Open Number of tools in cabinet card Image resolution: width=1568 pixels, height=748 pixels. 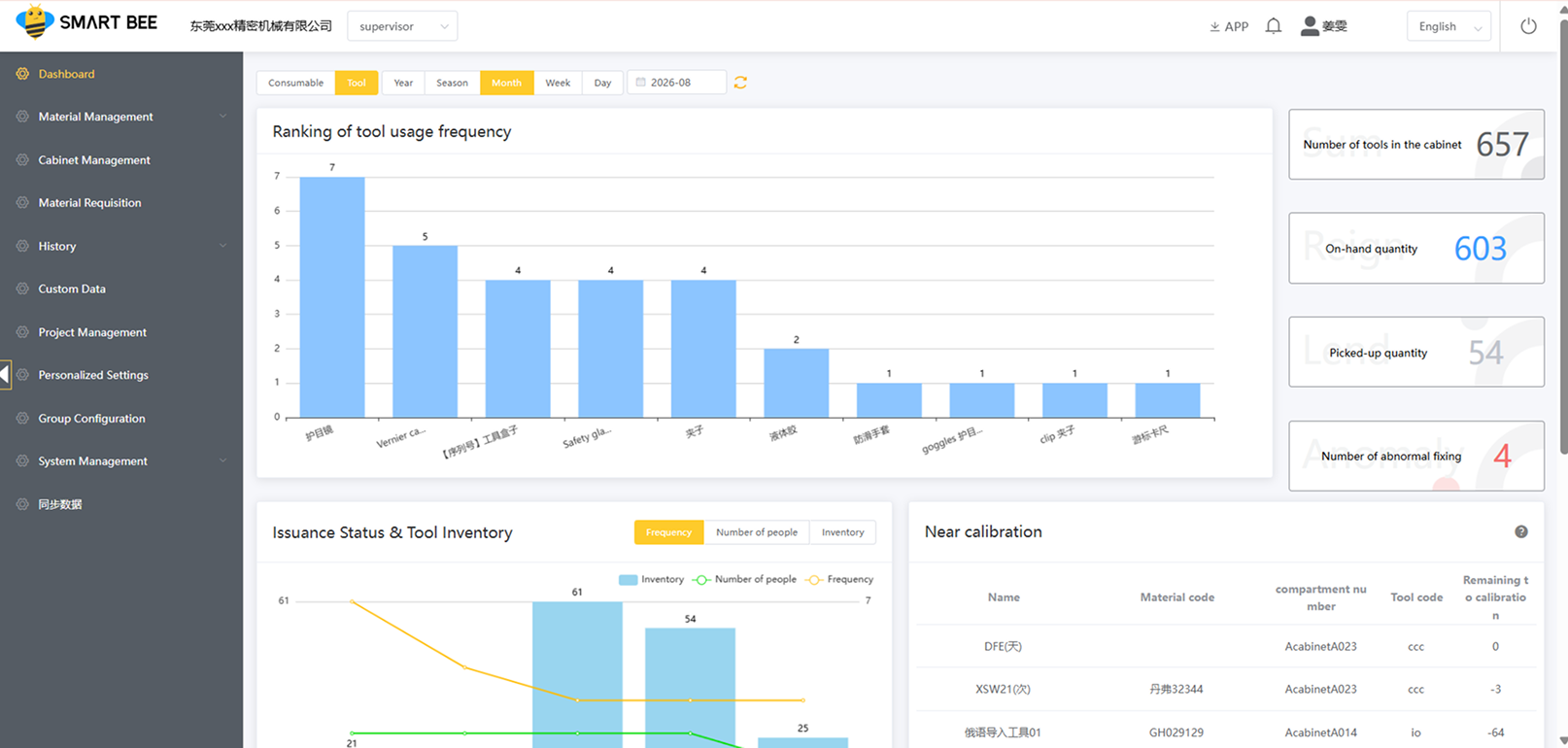(1416, 144)
